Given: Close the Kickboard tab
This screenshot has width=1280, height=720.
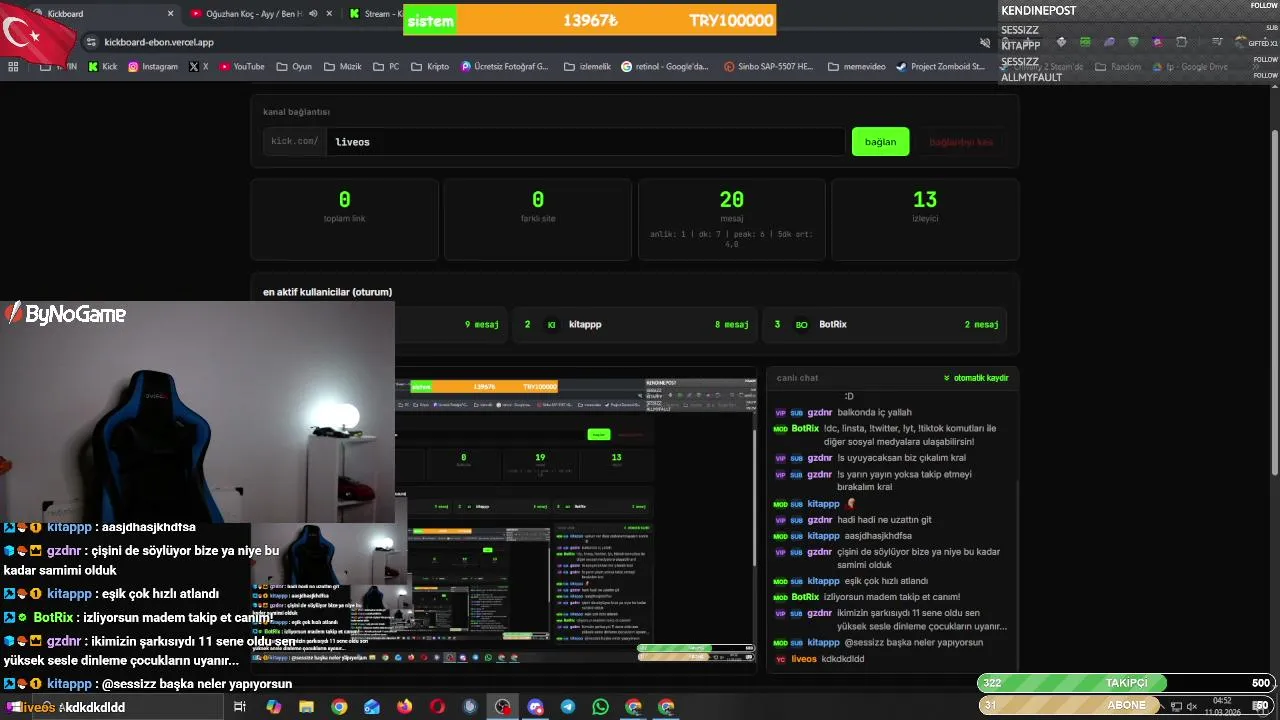Looking at the screenshot, I should [170, 14].
